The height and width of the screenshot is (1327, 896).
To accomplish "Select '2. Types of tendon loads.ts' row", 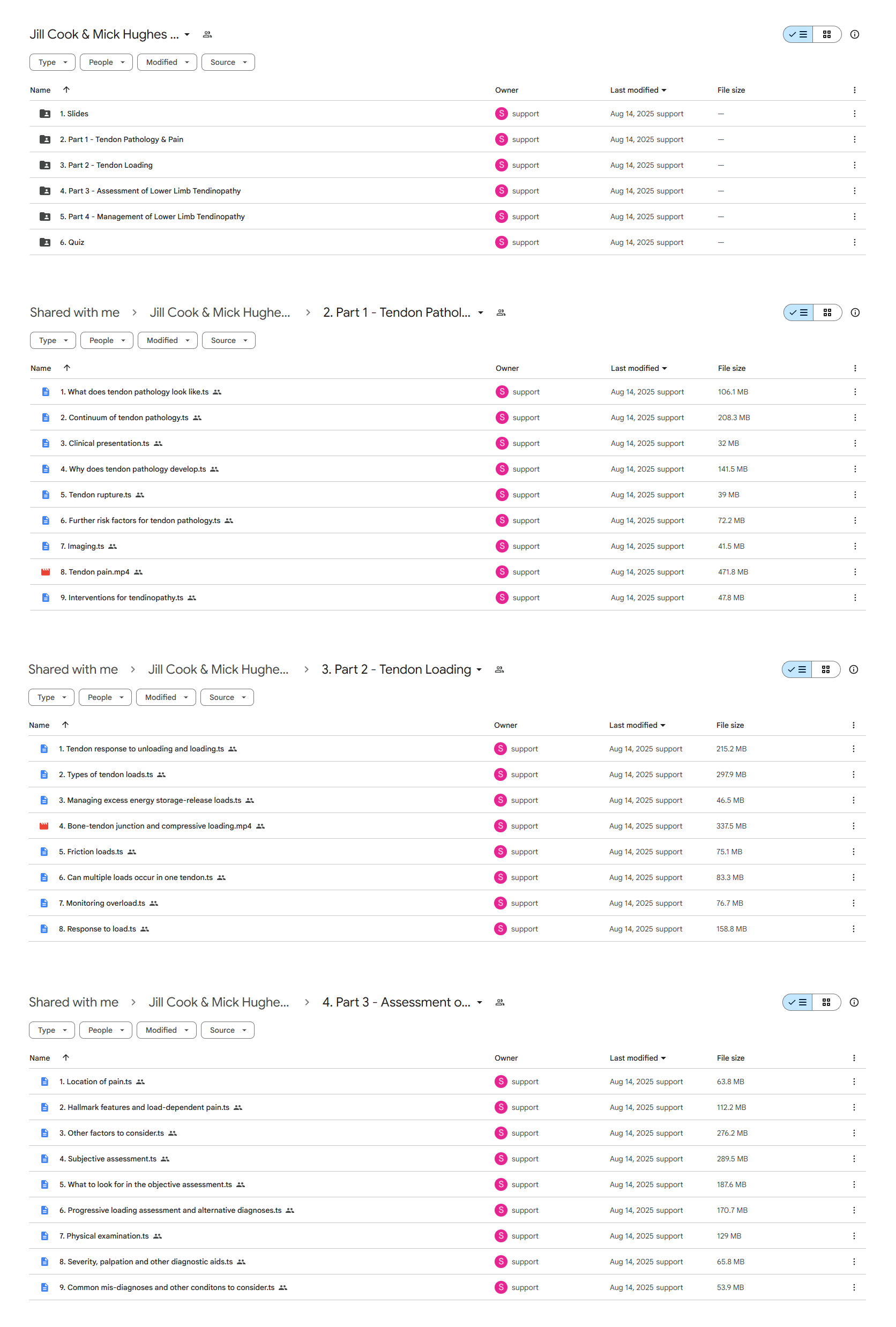I will [x=447, y=774].
